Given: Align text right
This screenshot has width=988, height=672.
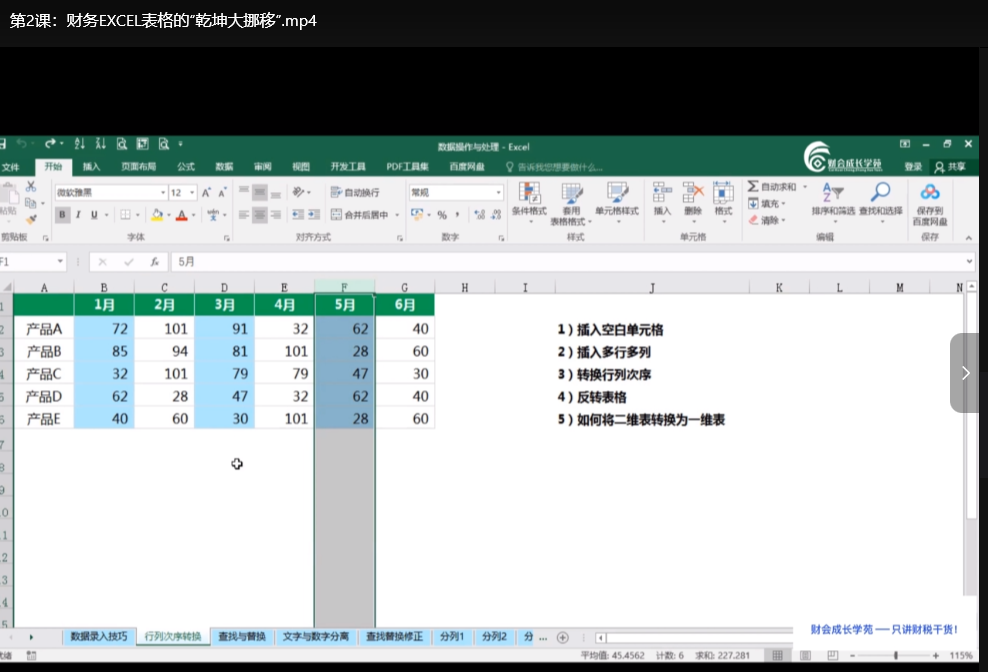Looking at the screenshot, I should [275, 215].
